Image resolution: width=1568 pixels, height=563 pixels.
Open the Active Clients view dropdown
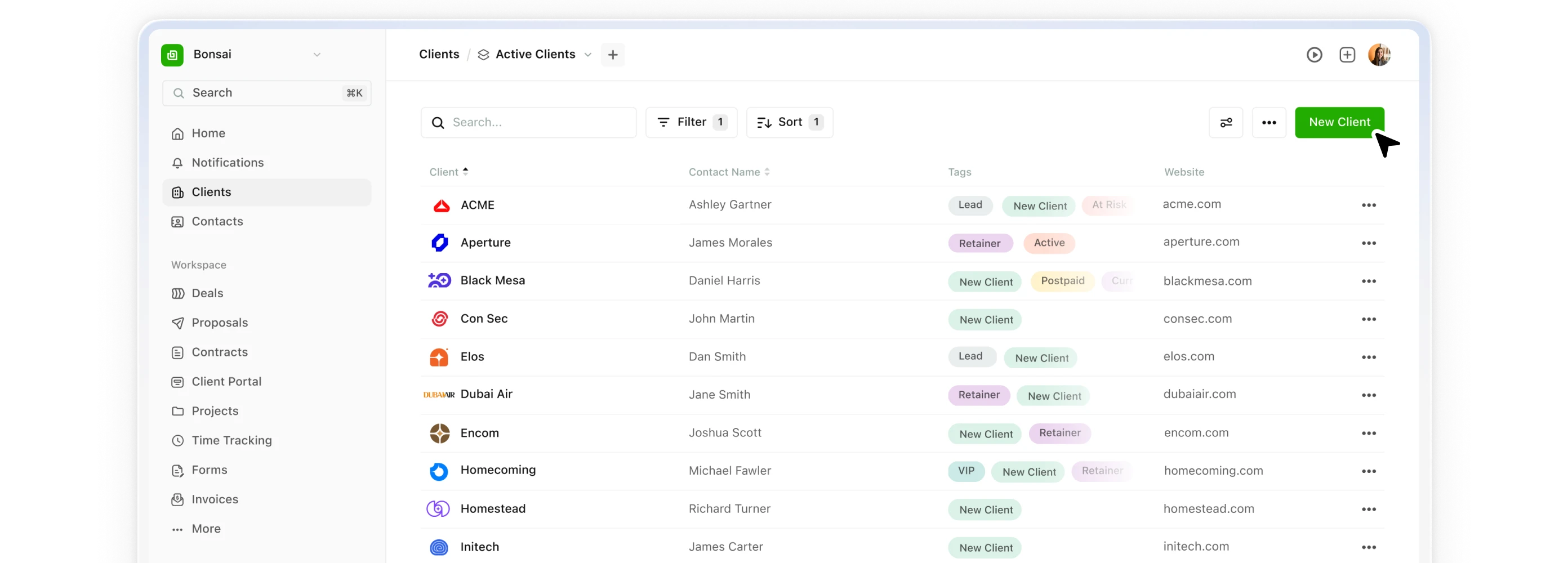tap(534, 55)
